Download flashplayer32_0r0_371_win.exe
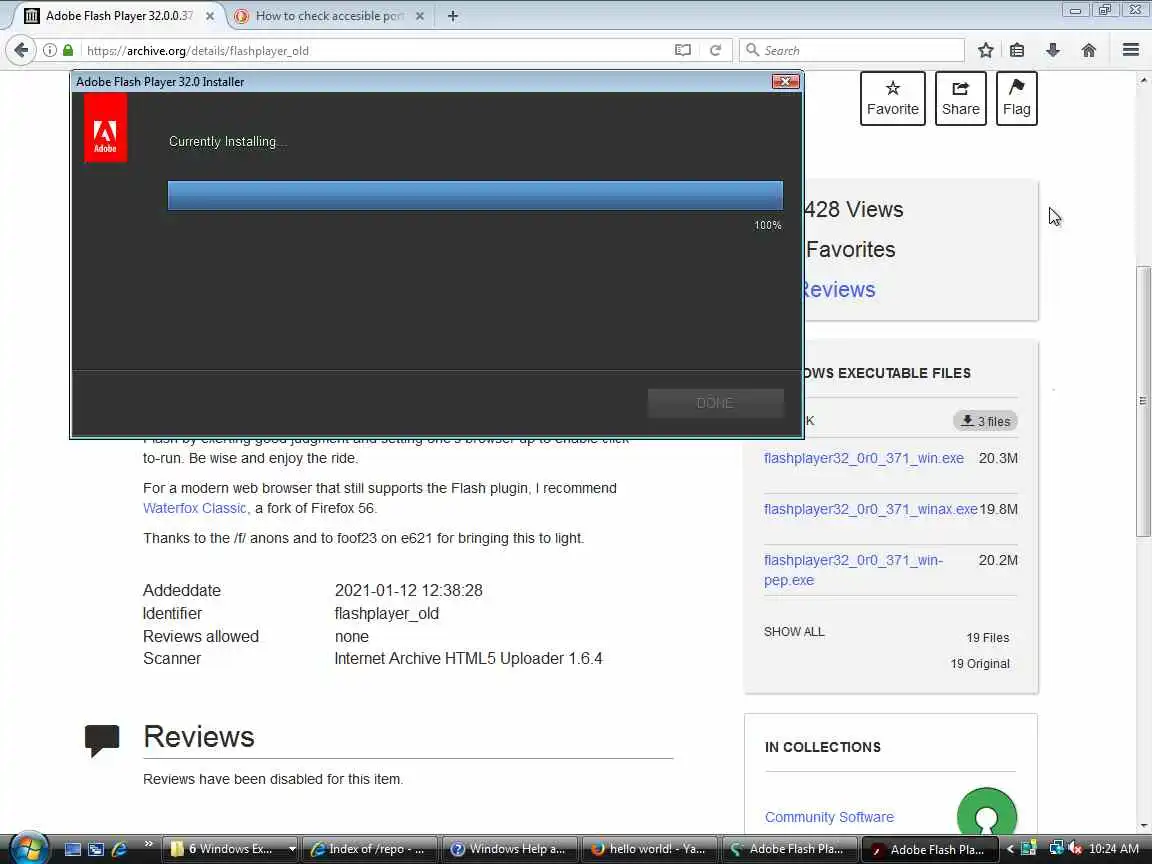 (x=863, y=458)
